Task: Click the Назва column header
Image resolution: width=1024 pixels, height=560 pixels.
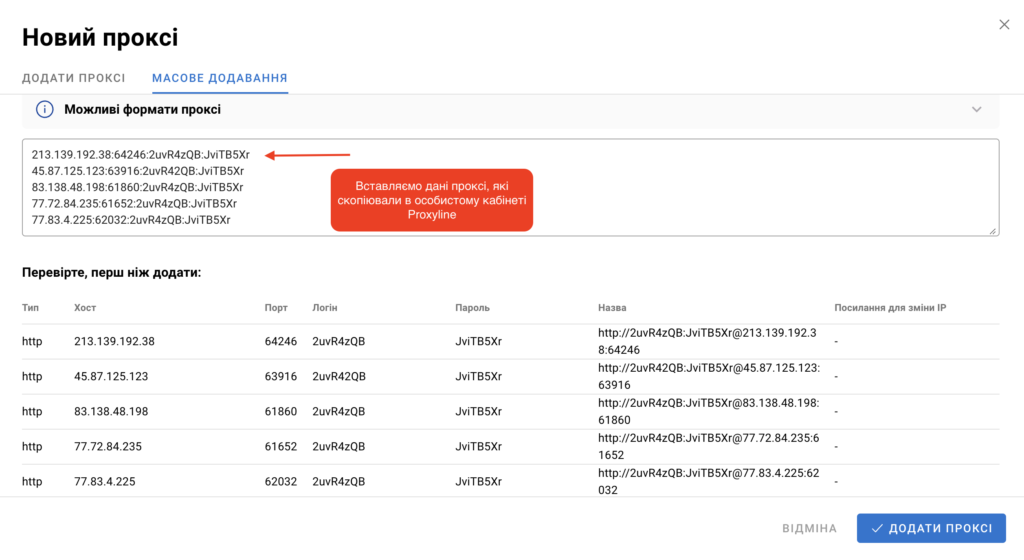Action: [x=612, y=308]
